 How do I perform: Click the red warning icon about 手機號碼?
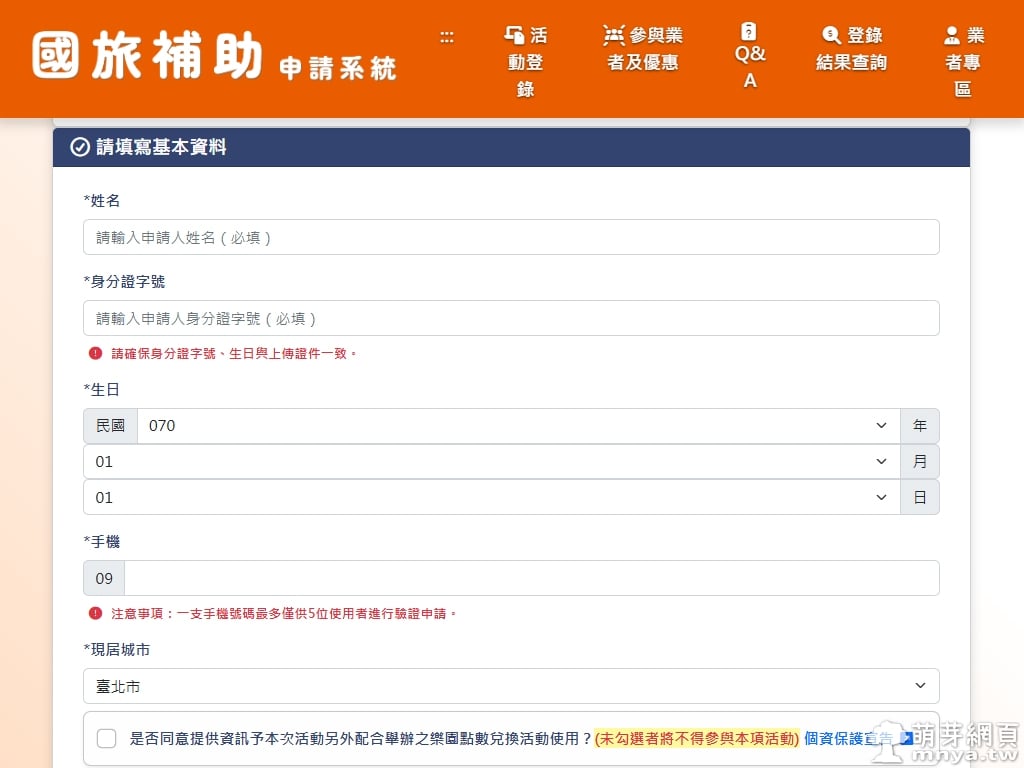(95, 613)
